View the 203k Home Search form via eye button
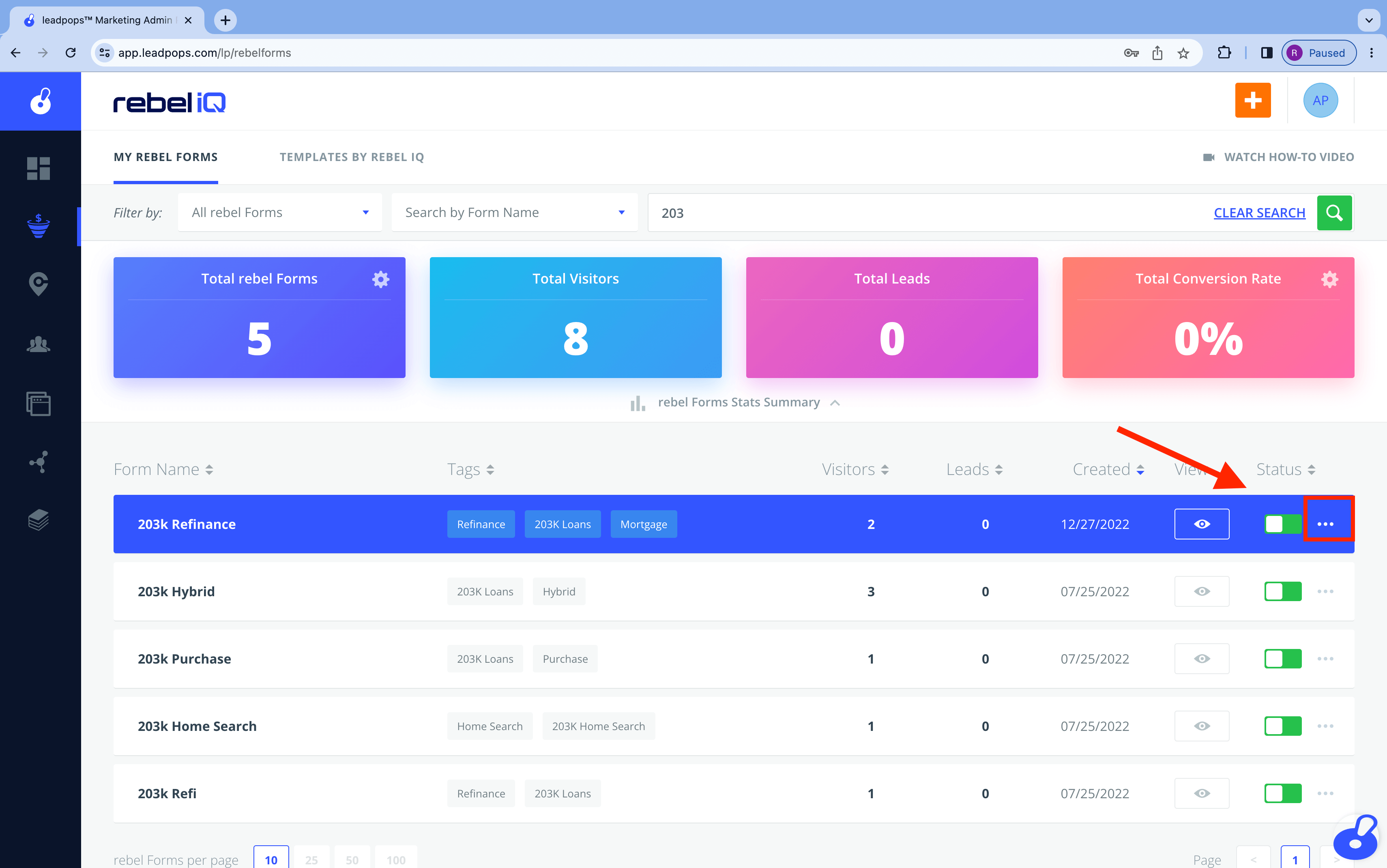1387x868 pixels. coord(1201,726)
